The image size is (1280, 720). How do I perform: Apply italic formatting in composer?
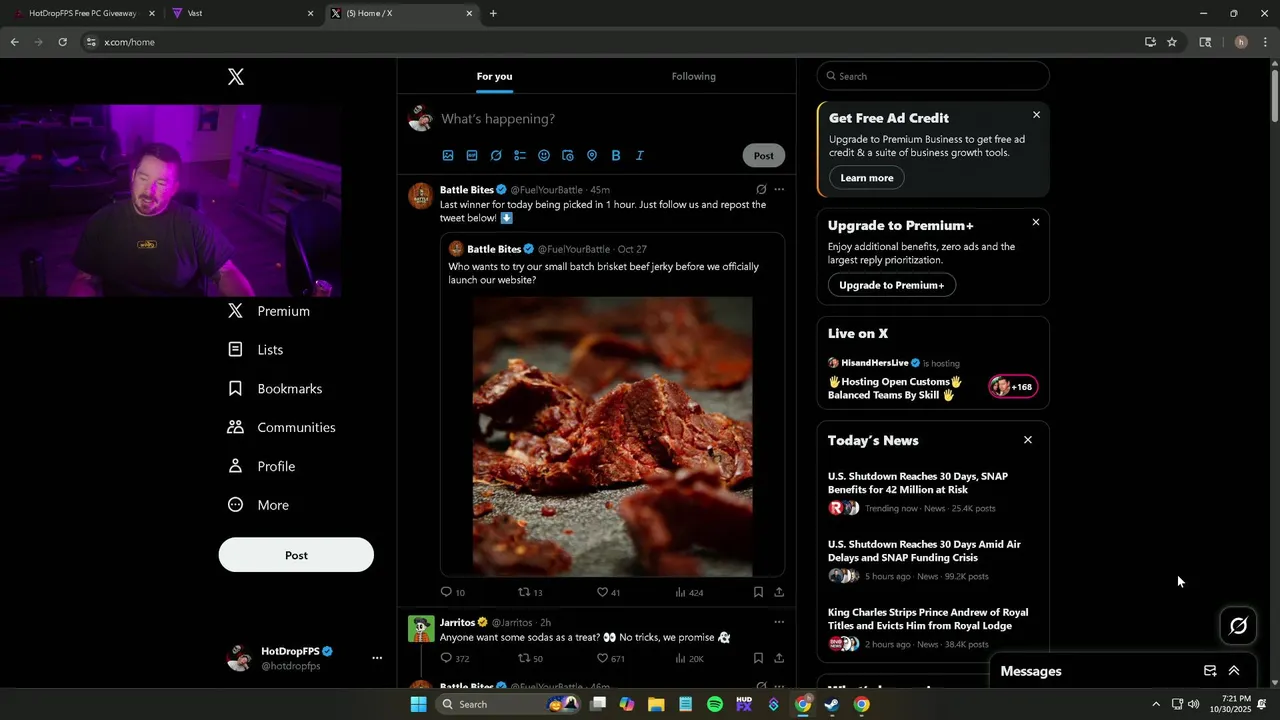click(x=640, y=156)
